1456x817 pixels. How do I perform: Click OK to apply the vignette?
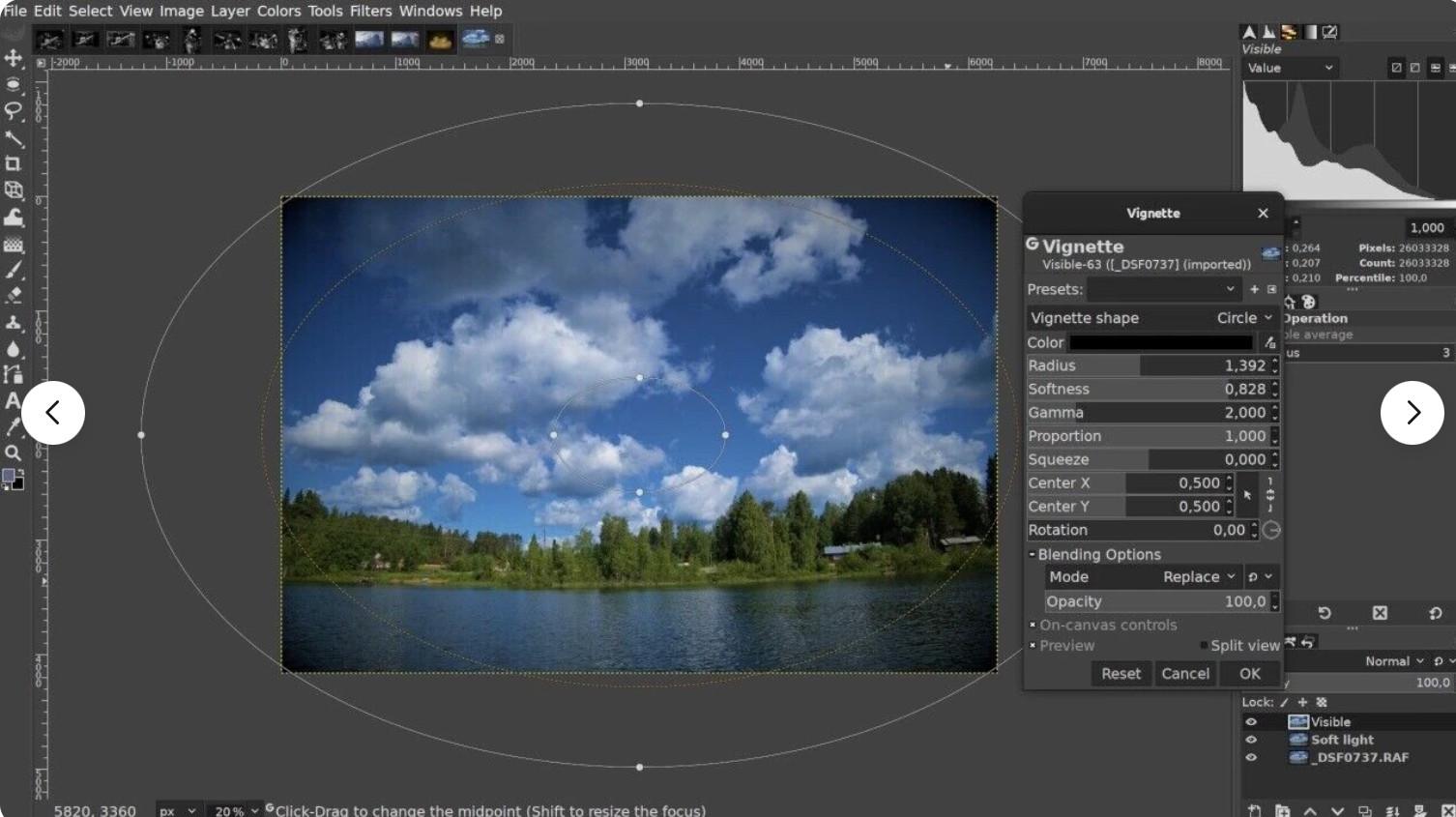(1249, 674)
